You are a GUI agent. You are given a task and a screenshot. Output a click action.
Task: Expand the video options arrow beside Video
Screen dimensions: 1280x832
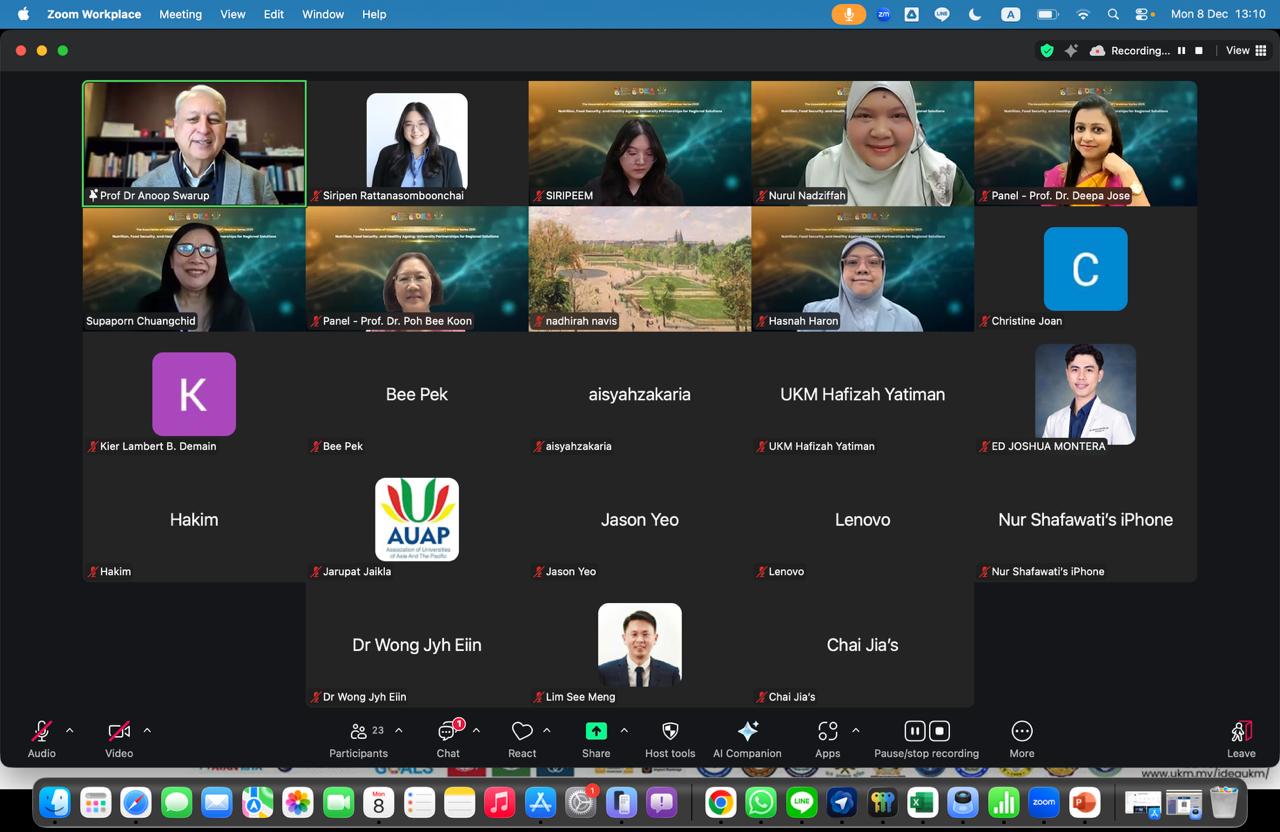click(147, 731)
